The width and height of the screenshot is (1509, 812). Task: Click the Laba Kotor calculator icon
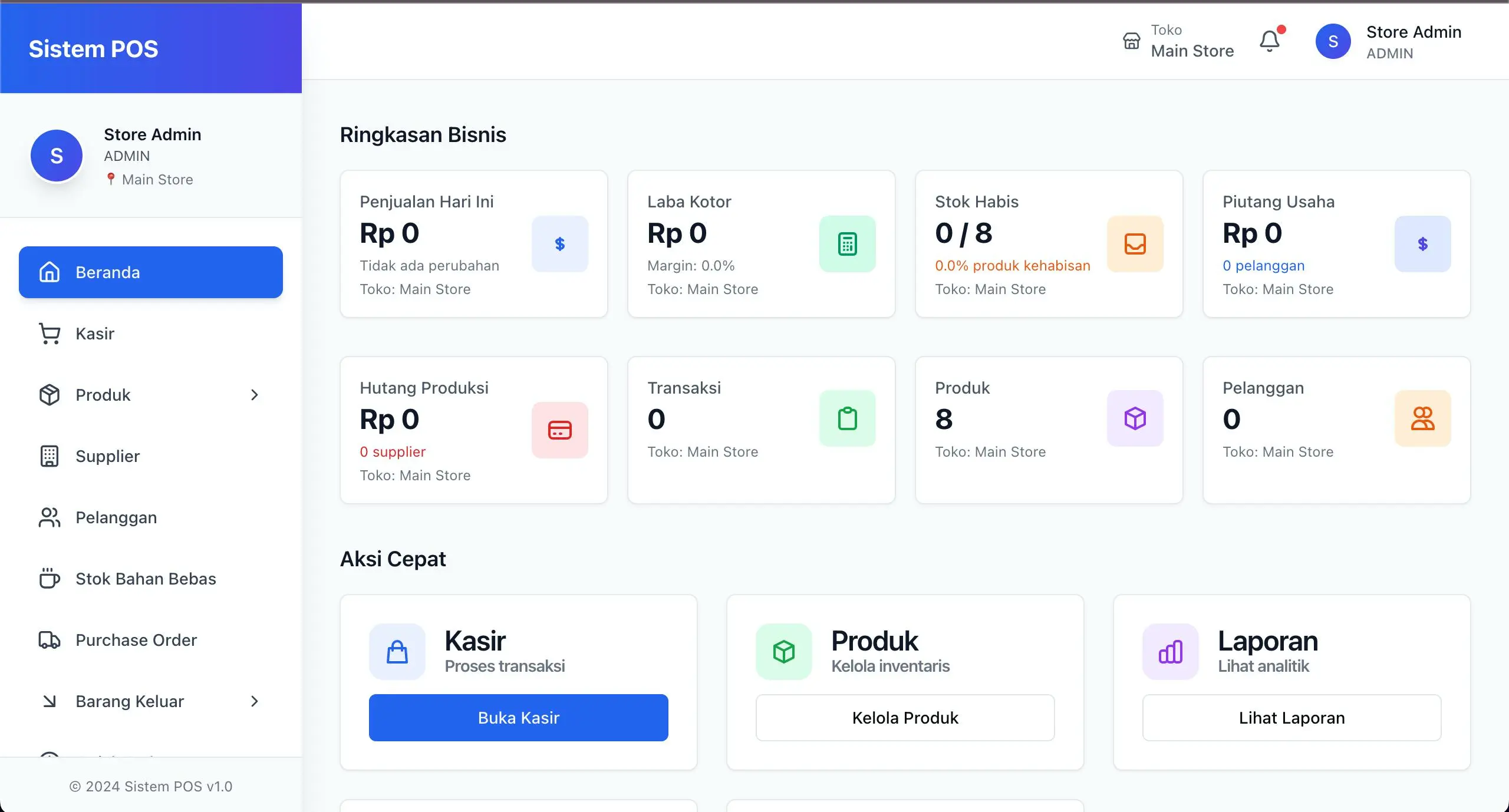pyautogui.click(x=847, y=244)
